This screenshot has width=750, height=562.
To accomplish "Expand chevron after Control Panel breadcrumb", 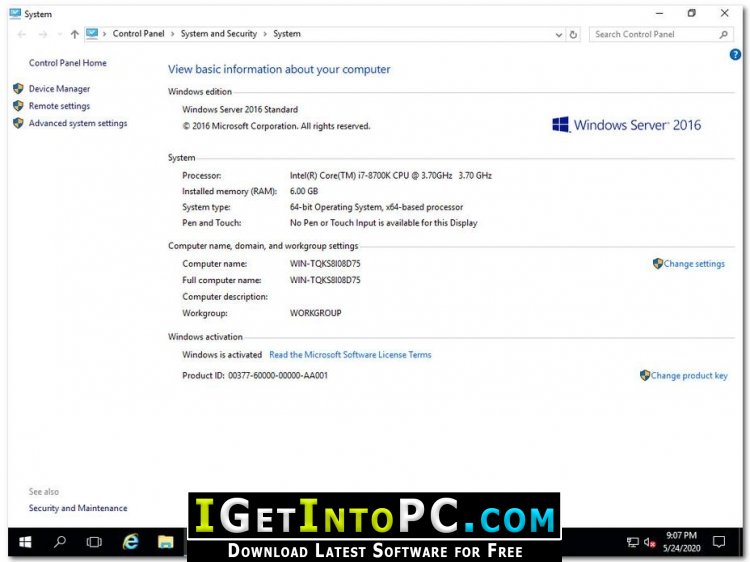I will point(173,34).
